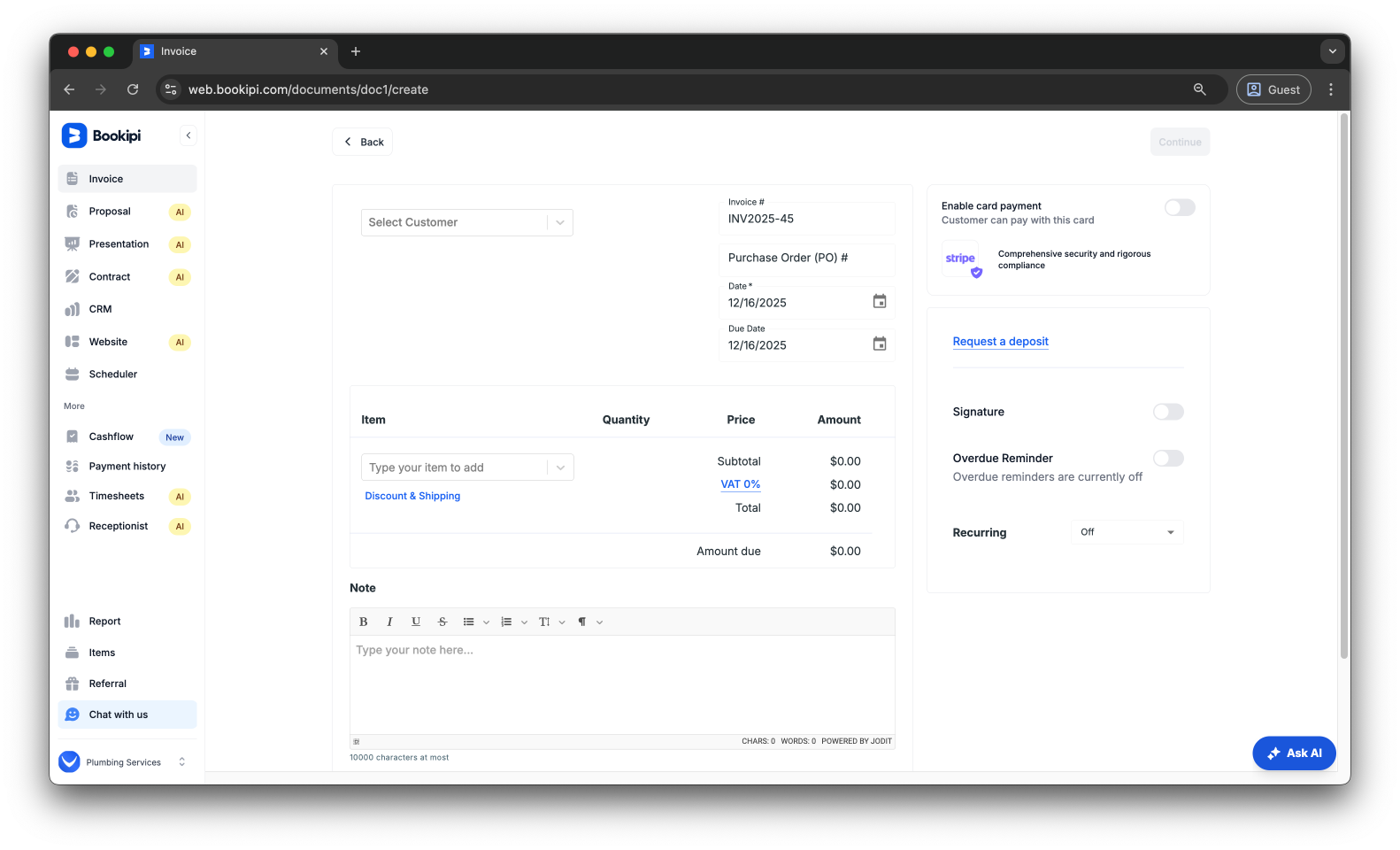Open the Due Date calendar picker icon
The width and height of the screenshot is (1400, 850).
(880, 344)
